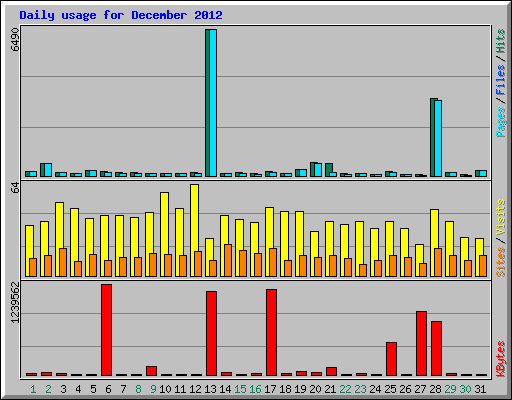Click the orange Sites bar on day 14
Viewport: 512px width, 400px height.
point(228,260)
